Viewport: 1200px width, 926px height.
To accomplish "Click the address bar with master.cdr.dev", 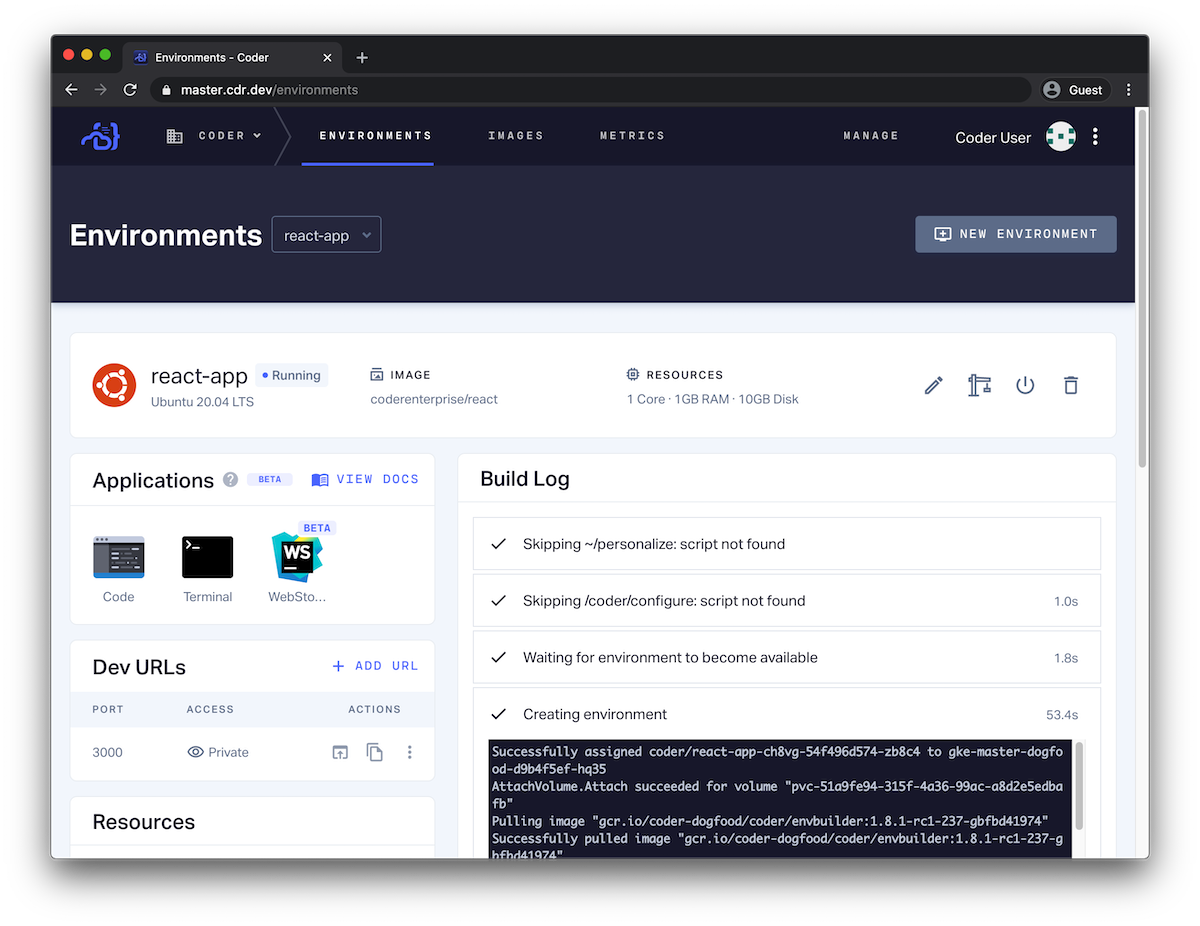I will [x=590, y=90].
